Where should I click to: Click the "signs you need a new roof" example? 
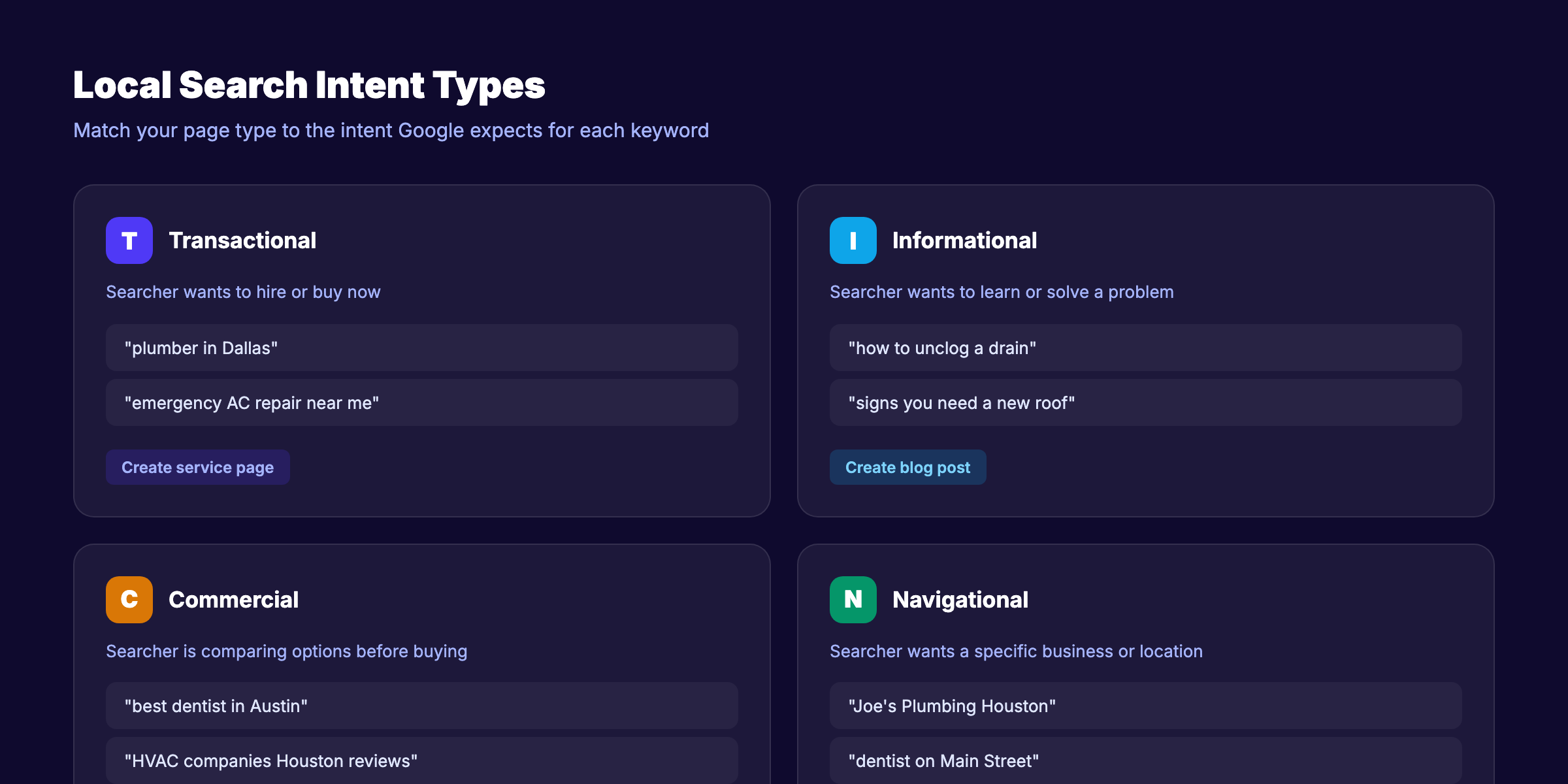(1145, 402)
